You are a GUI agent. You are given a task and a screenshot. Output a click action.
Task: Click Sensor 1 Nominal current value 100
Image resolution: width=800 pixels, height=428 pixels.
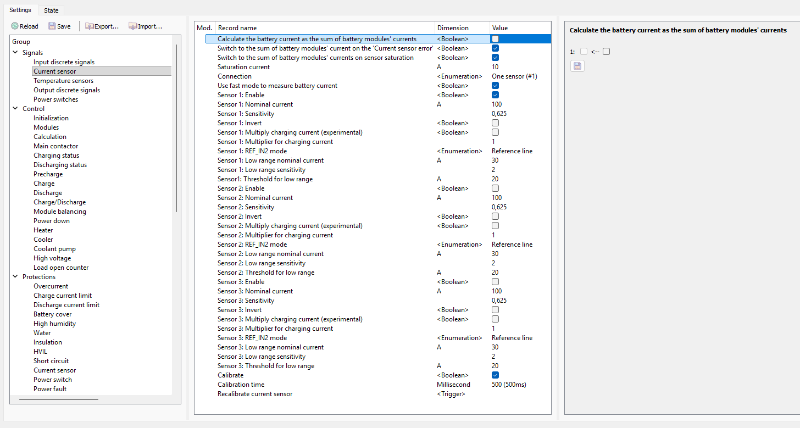point(496,104)
